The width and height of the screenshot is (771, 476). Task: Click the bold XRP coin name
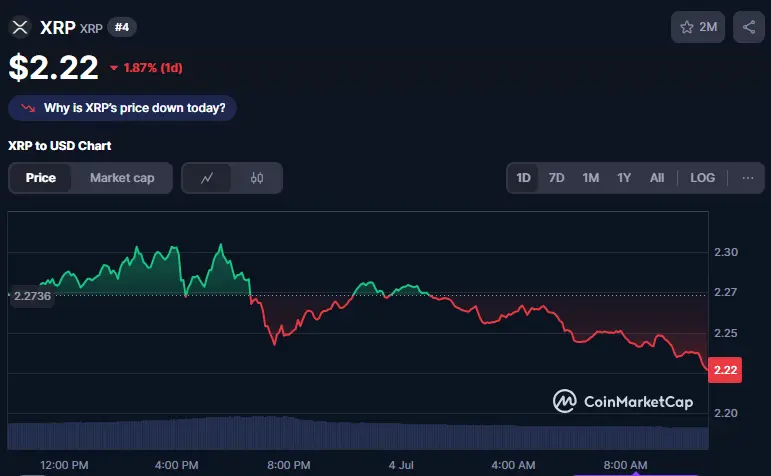[x=58, y=27]
